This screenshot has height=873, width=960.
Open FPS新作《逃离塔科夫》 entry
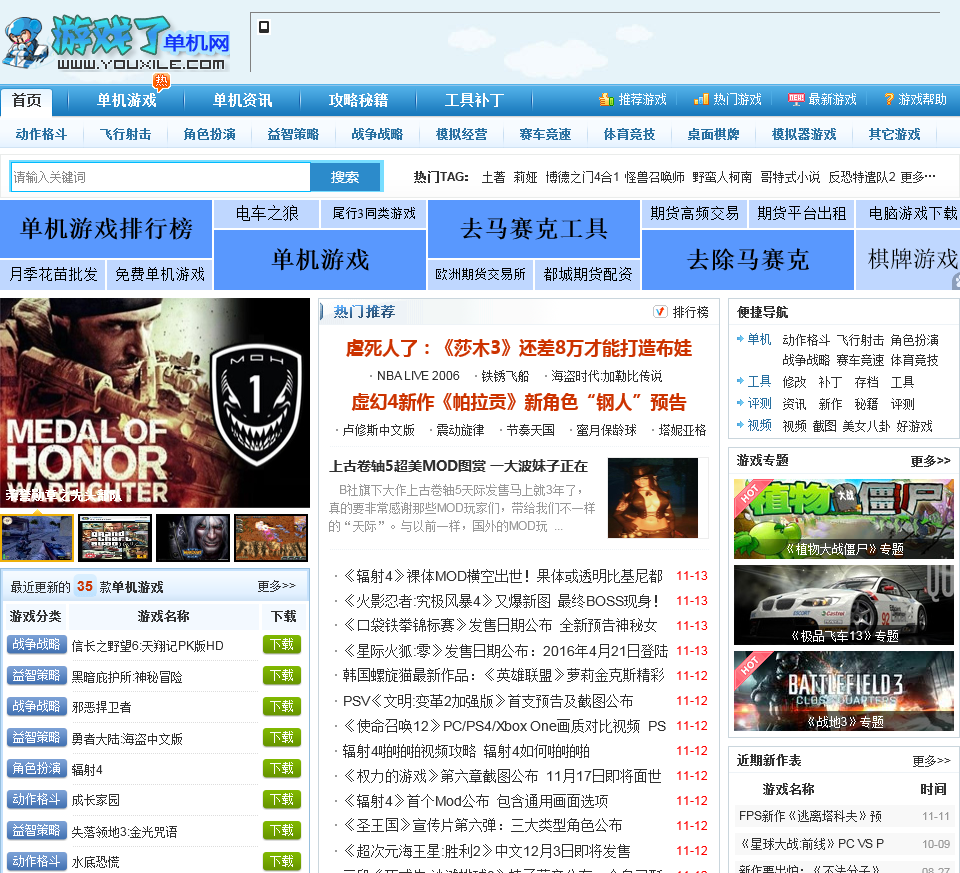(810, 816)
